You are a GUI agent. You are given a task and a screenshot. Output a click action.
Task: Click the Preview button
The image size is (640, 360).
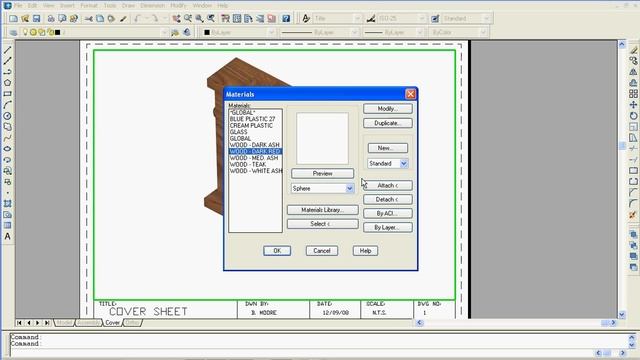click(x=322, y=173)
